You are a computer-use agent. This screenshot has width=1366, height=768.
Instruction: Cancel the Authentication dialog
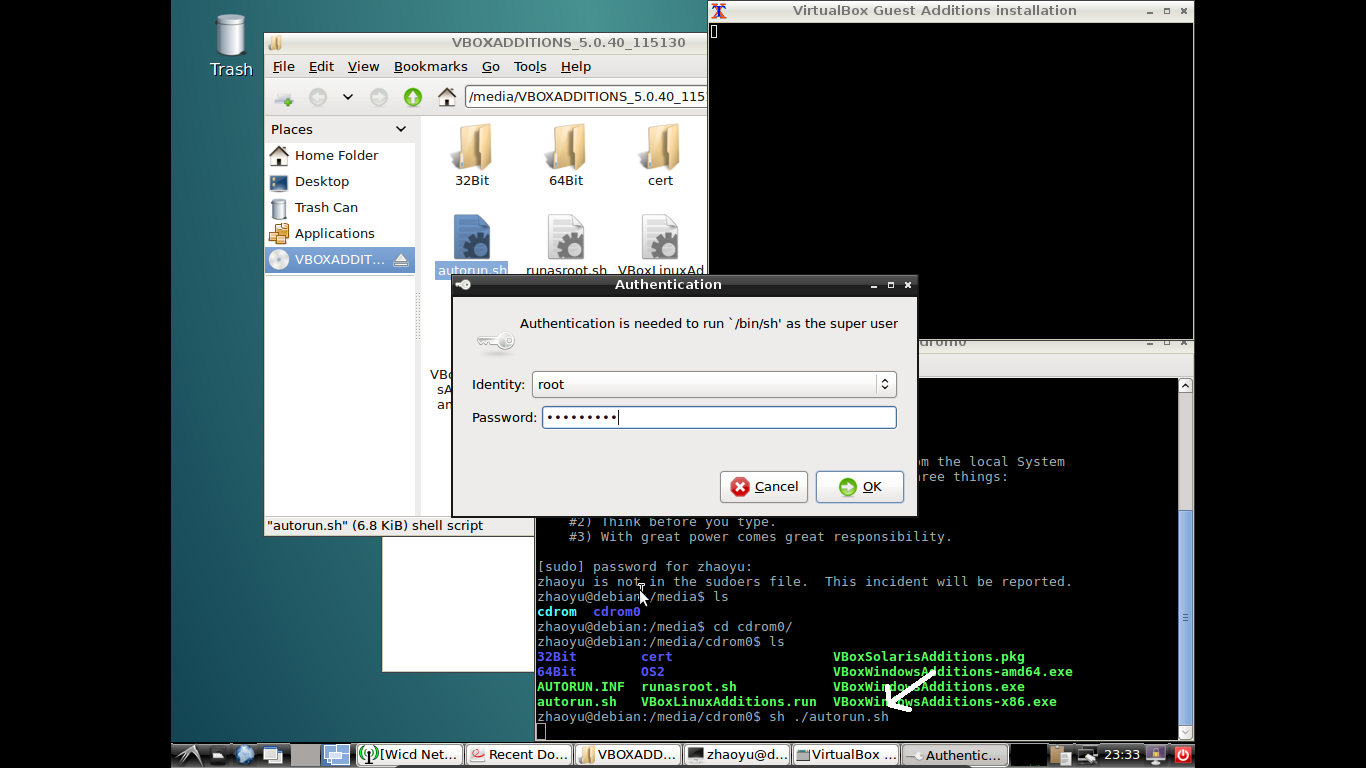pos(765,487)
